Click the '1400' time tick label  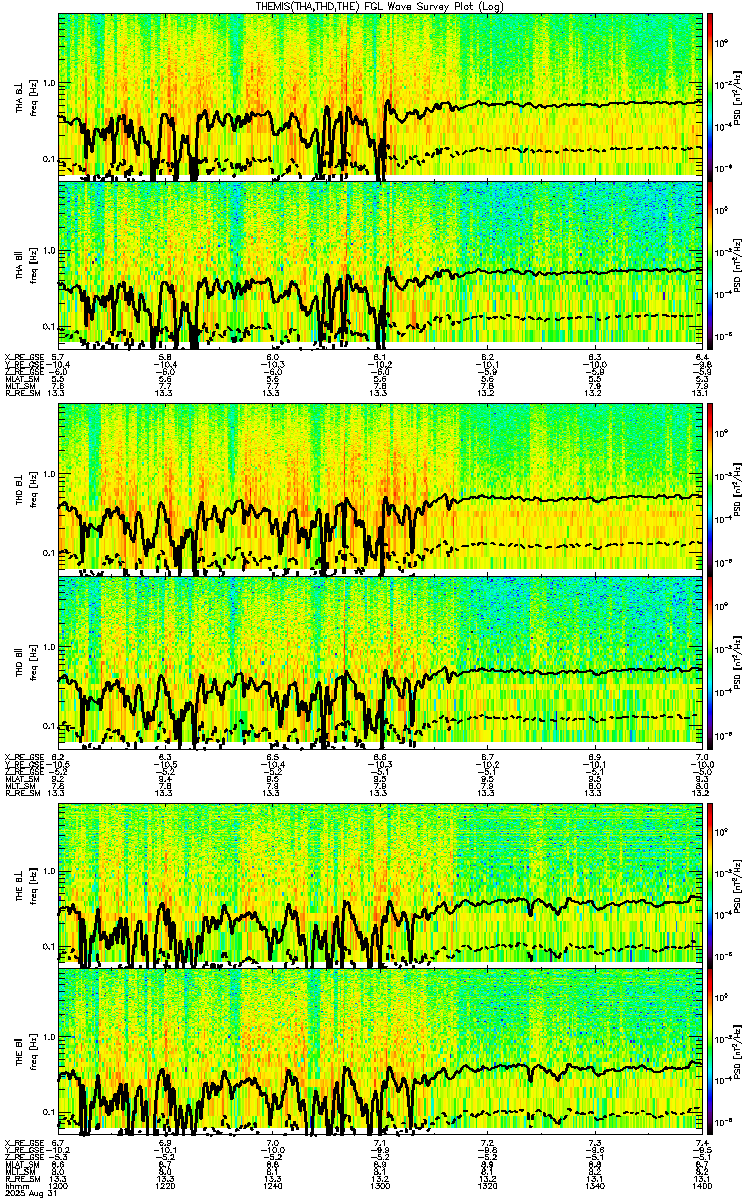[x=703, y=1187]
